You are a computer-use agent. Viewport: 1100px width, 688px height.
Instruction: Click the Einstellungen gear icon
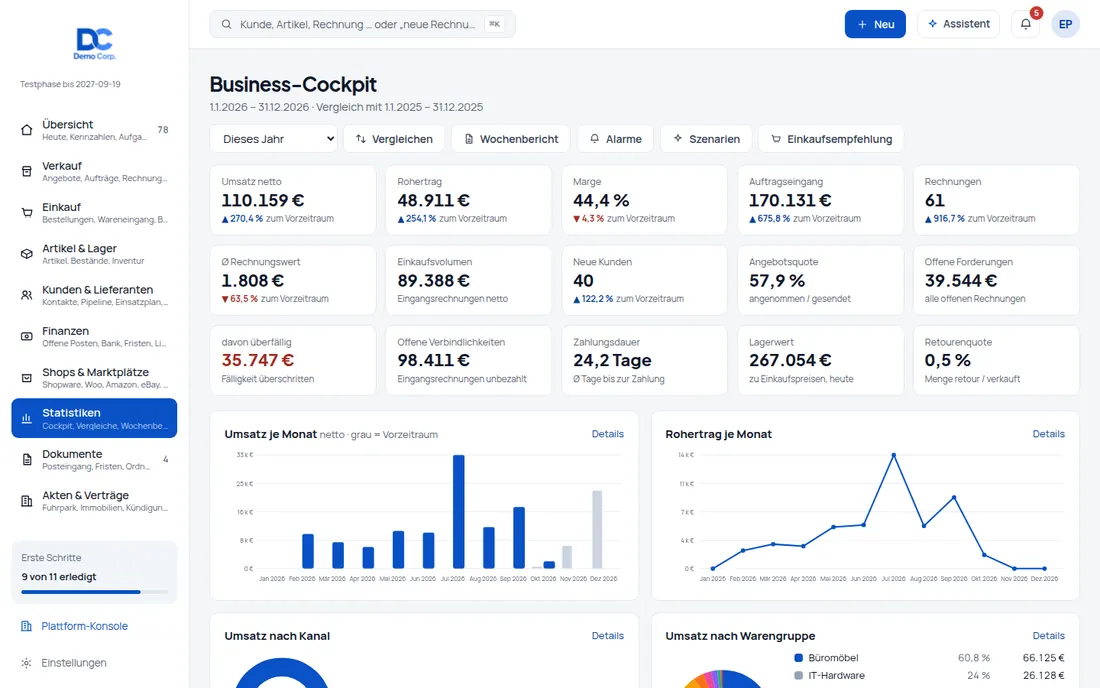tap(26, 663)
